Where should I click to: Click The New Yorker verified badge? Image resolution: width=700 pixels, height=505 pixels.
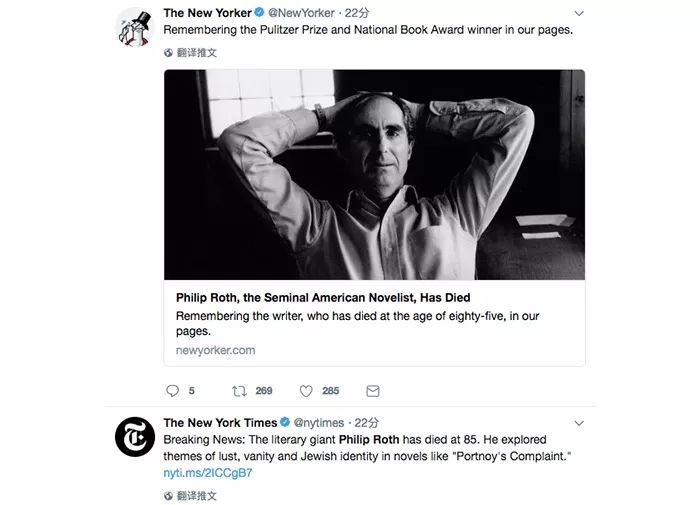tap(260, 13)
